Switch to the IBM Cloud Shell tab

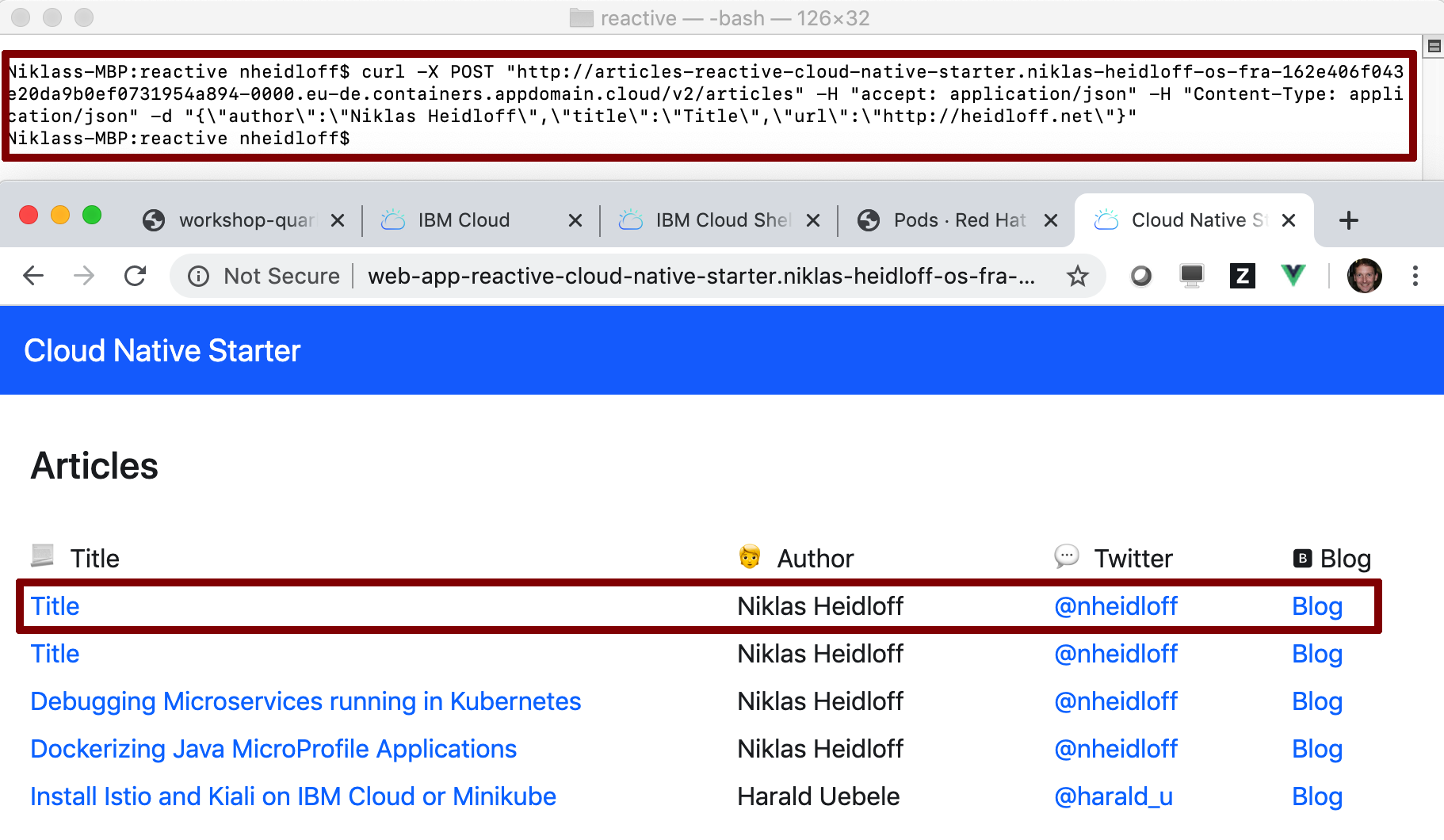[719, 220]
